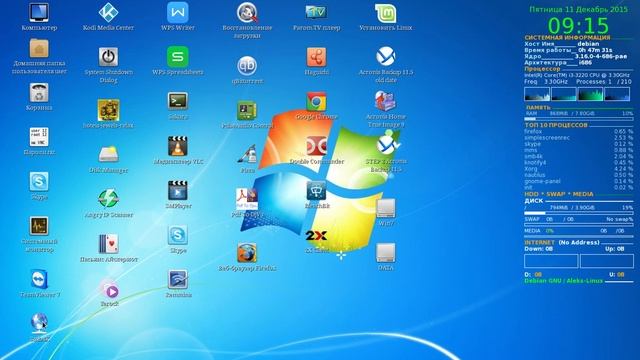This screenshot has height=360, width=640.
Task: Launch Angry IP Scanner
Action: pyautogui.click(x=109, y=200)
